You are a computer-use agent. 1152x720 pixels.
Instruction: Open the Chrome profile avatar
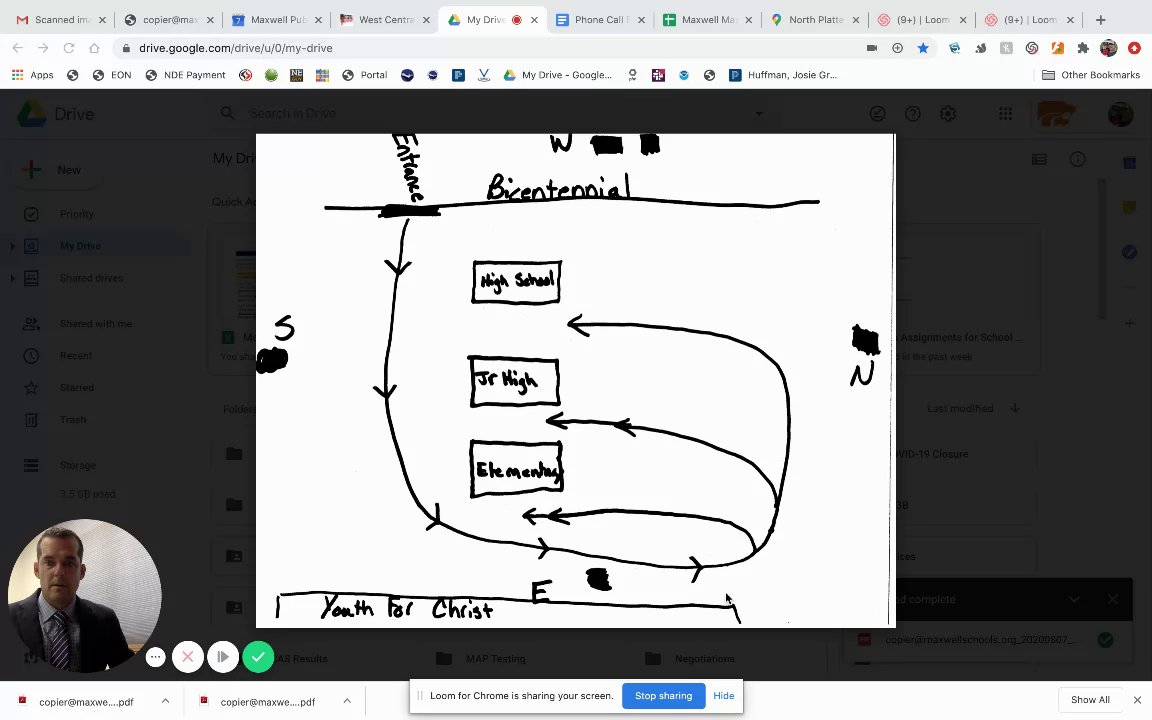1109,48
